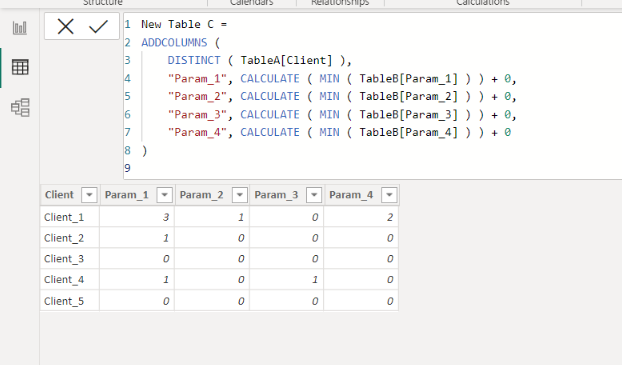Viewport: 622px width, 365px height.
Task: Commit the formula with the checkmark icon
Action: tap(98, 27)
